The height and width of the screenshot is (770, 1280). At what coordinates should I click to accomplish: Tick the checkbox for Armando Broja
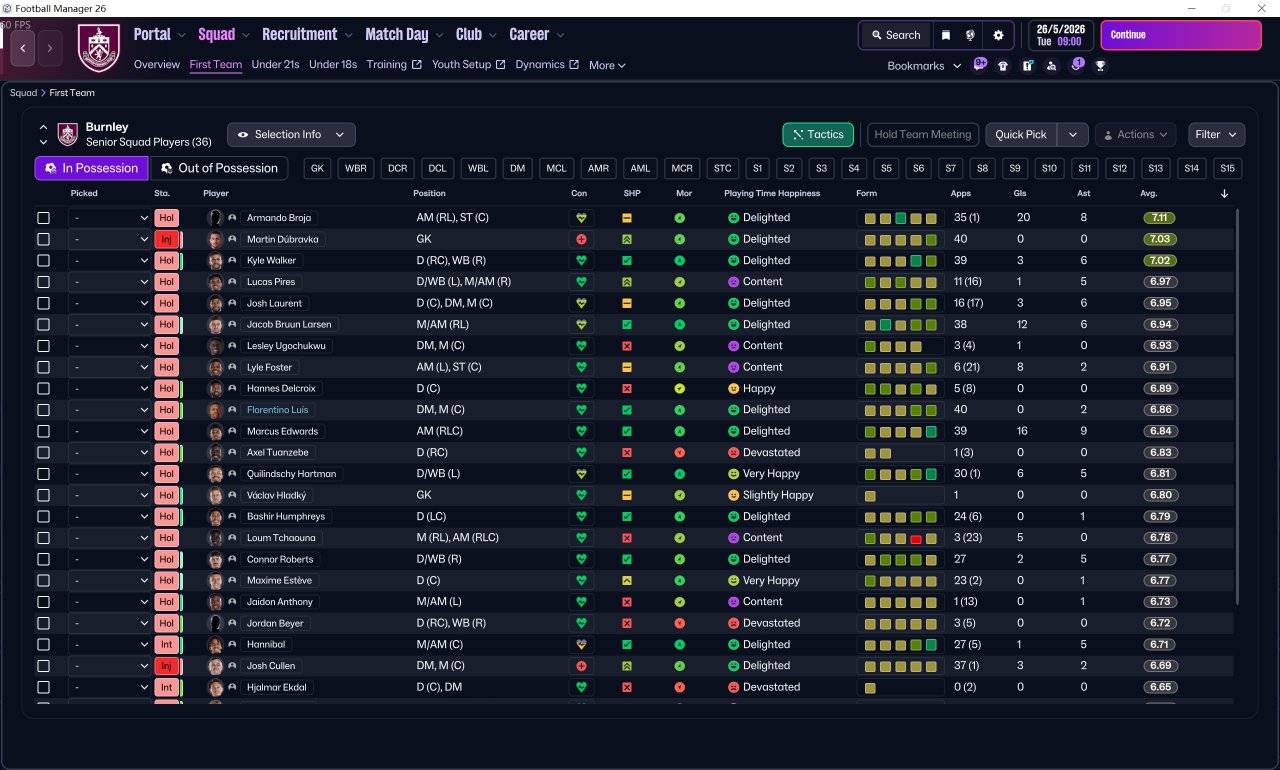click(43, 218)
